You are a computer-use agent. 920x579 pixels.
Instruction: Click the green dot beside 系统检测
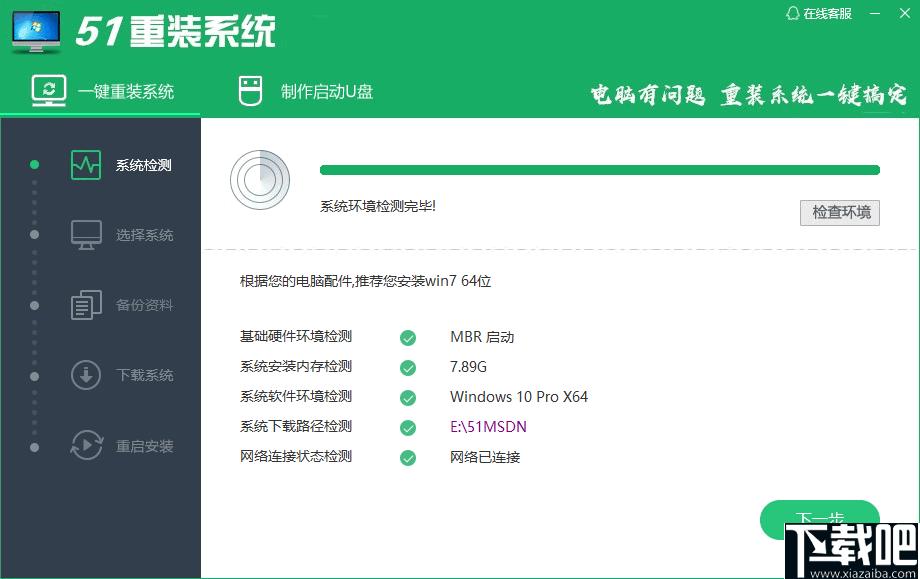point(35,164)
